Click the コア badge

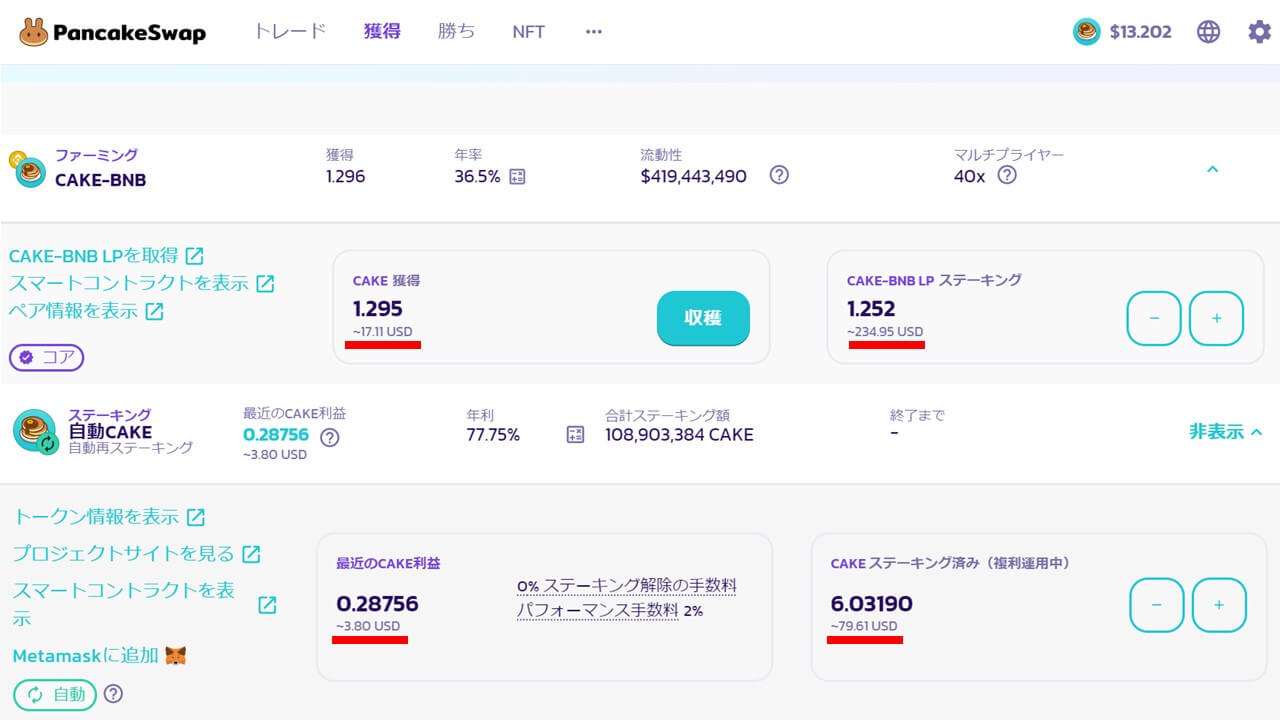(47, 357)
